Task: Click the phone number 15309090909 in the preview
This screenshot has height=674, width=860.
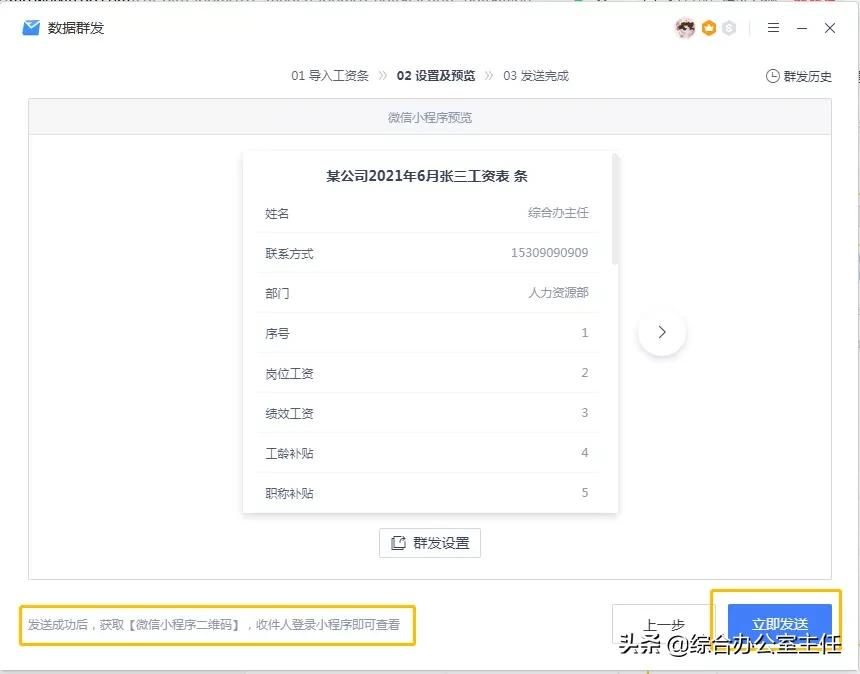Action: (548, 253)
